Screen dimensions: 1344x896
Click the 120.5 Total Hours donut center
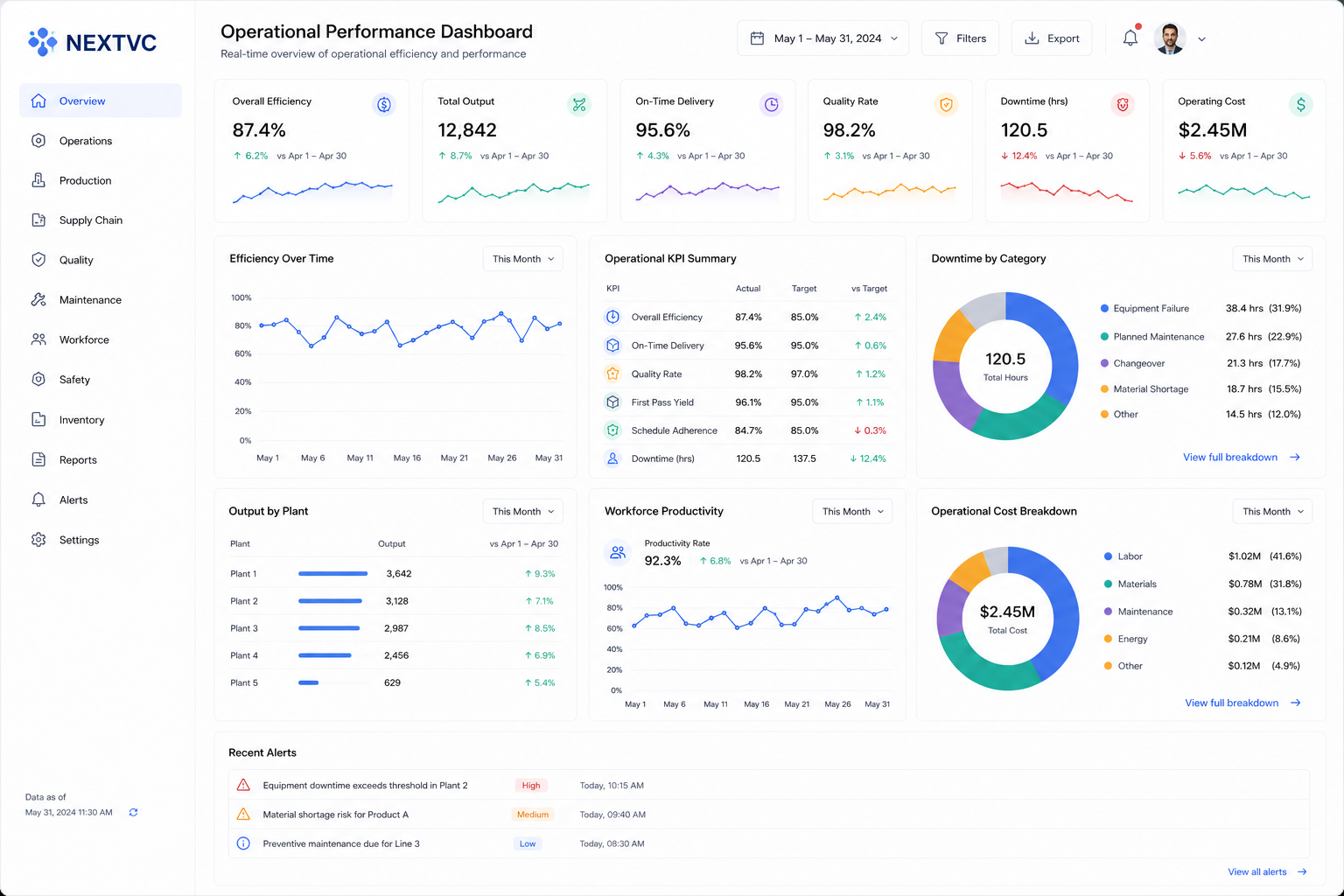click(1005, 366)
